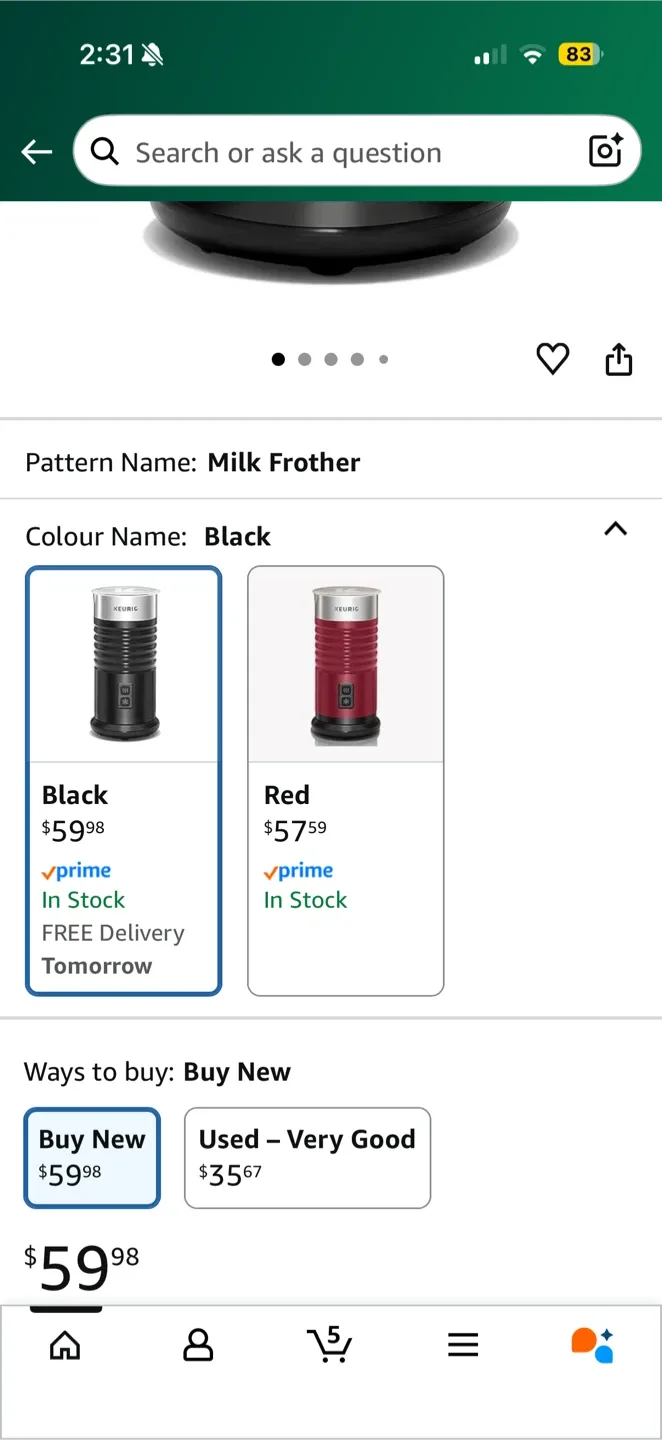
Task: Open your account profile icon
Action: click(197, 1346)
